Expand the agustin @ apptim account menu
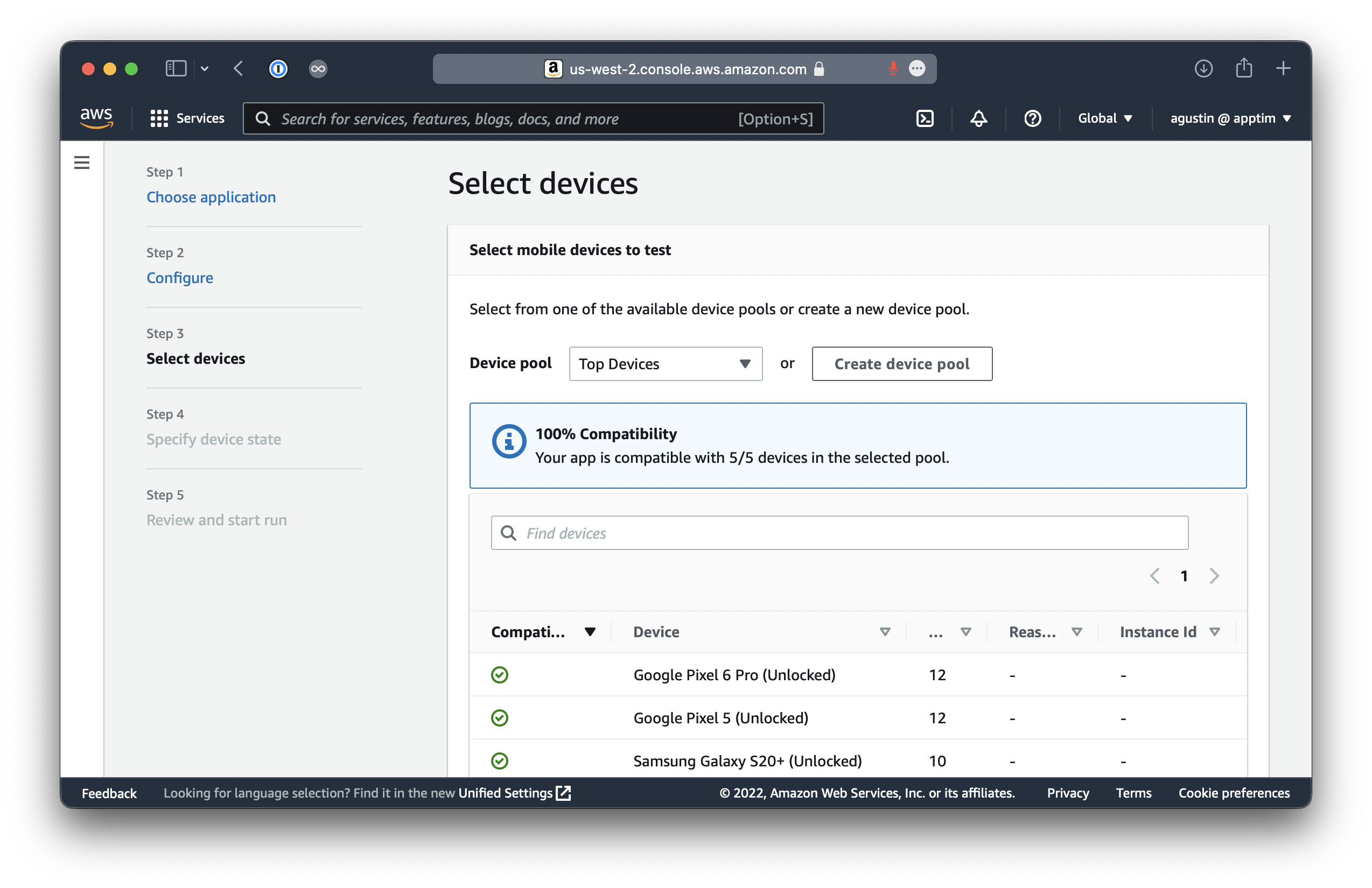Image resolution: width=1372 pixels, height=888 pixels. pyautogui.click(x=1230, y=119)
